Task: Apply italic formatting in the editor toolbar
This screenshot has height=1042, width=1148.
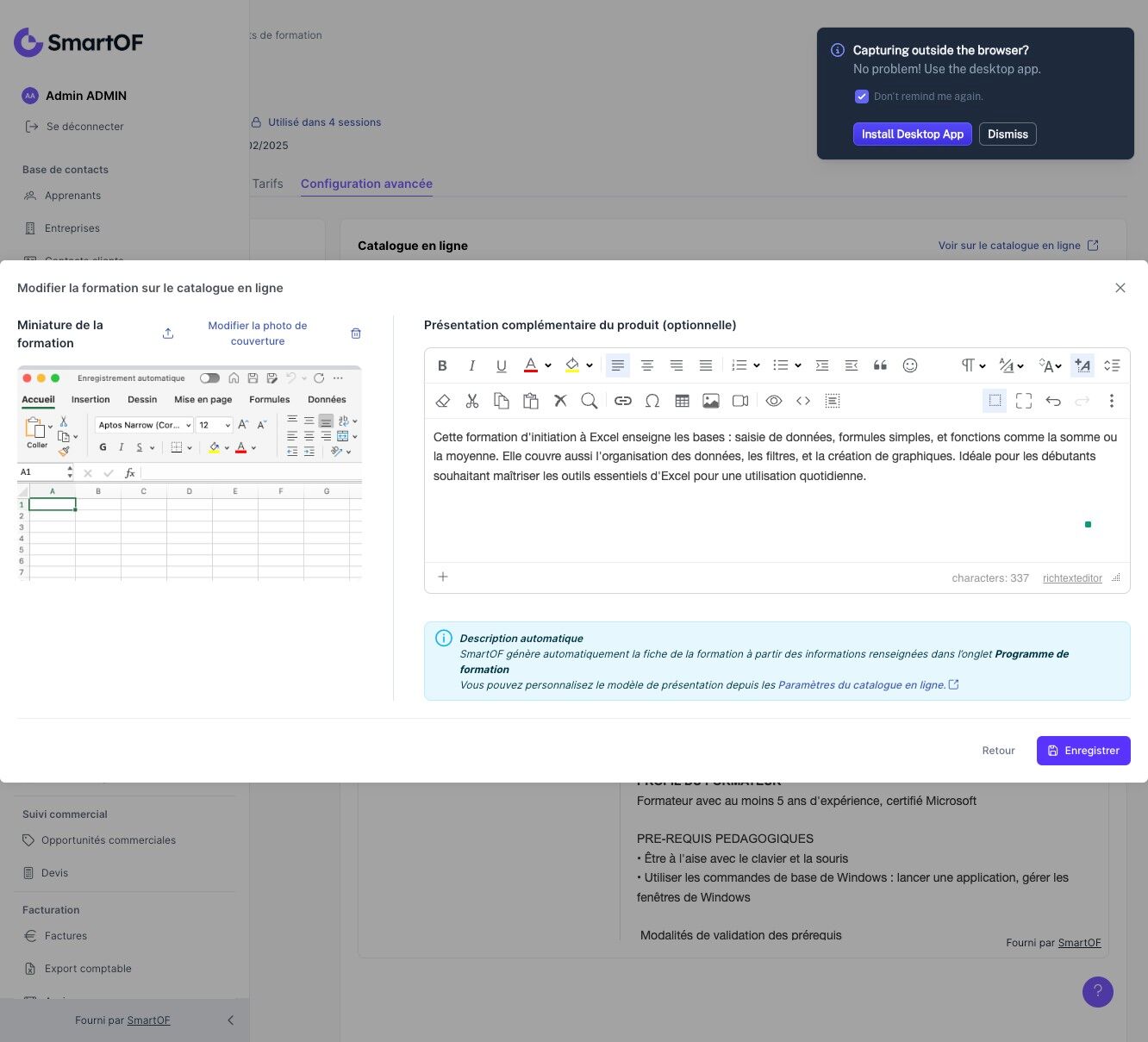Action: pos(471,365)
